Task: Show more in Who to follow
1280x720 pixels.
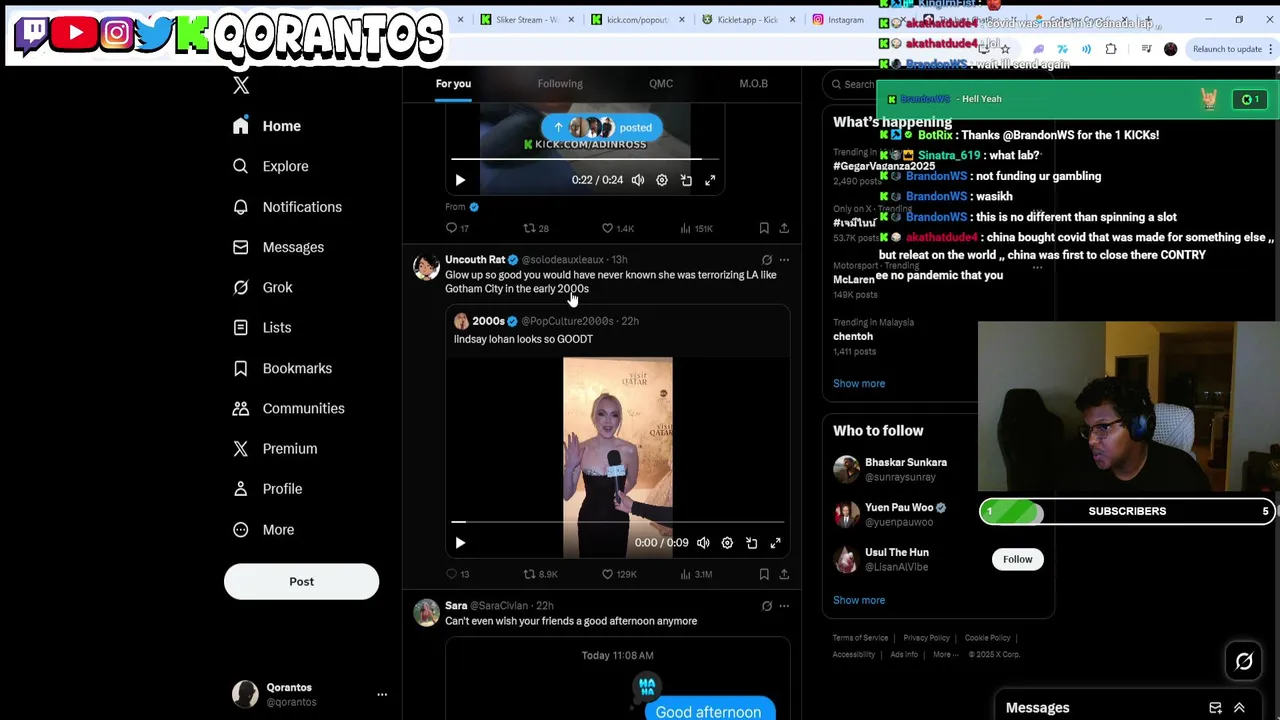Action: [x=859, y=600]
